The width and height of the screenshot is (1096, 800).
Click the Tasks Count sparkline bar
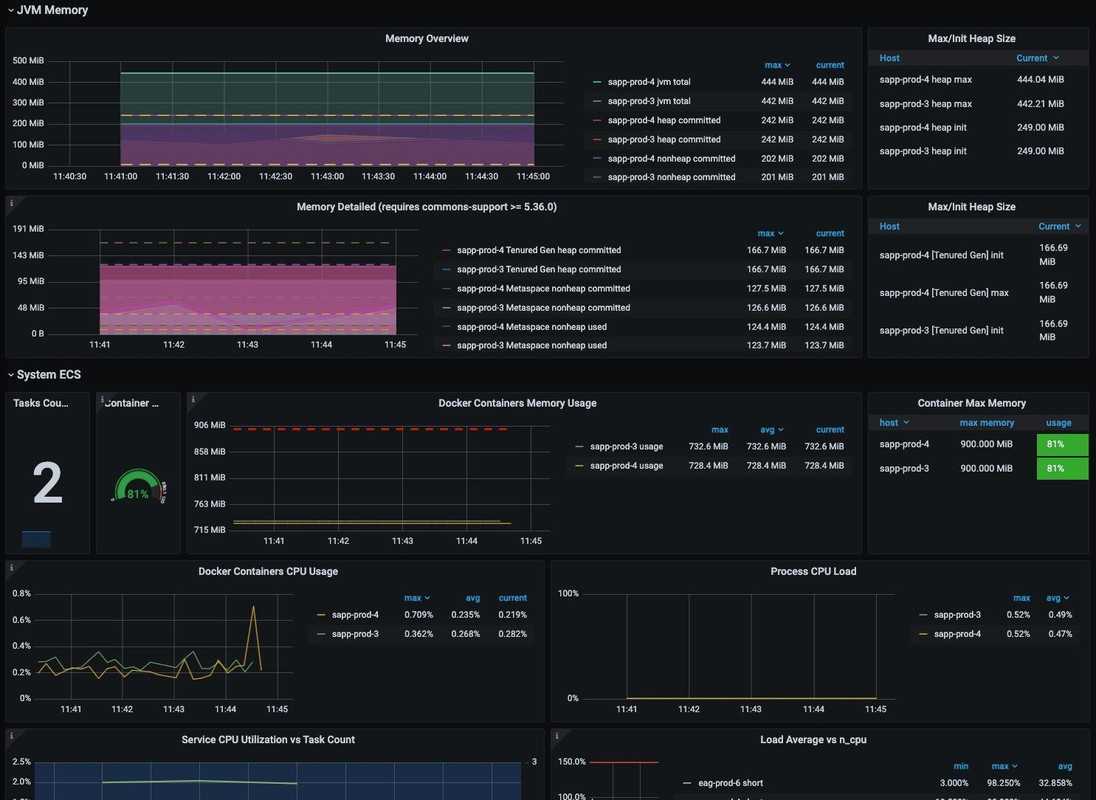click(x=36, y=539)
